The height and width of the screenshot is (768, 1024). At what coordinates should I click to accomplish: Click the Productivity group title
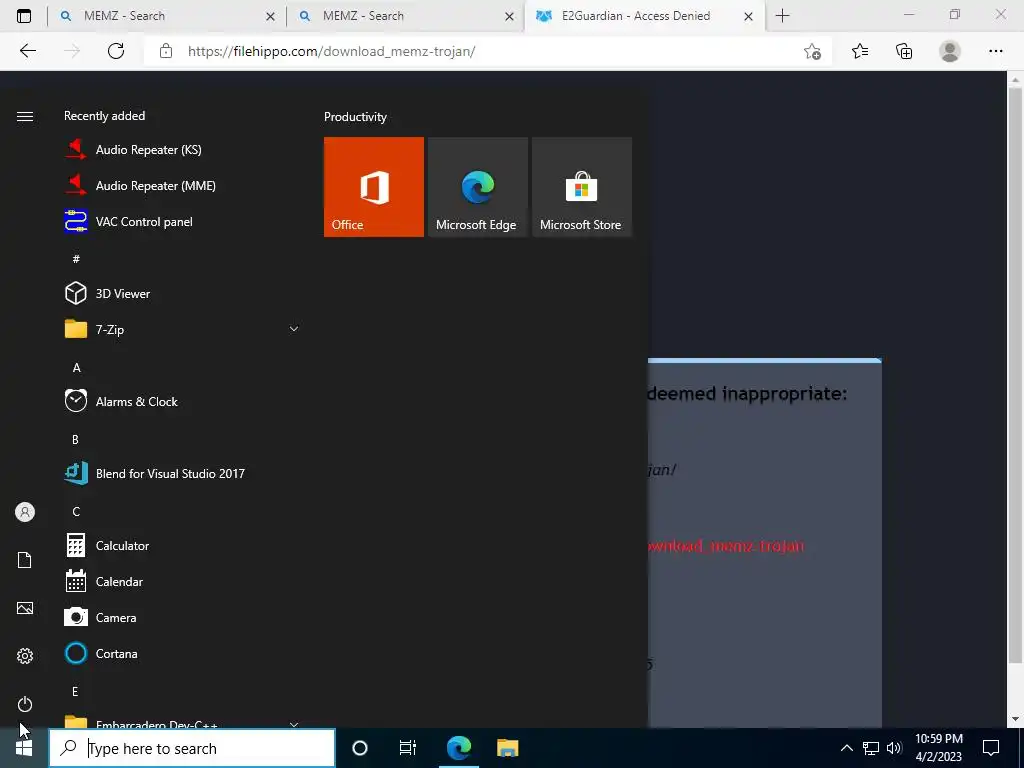355,117
